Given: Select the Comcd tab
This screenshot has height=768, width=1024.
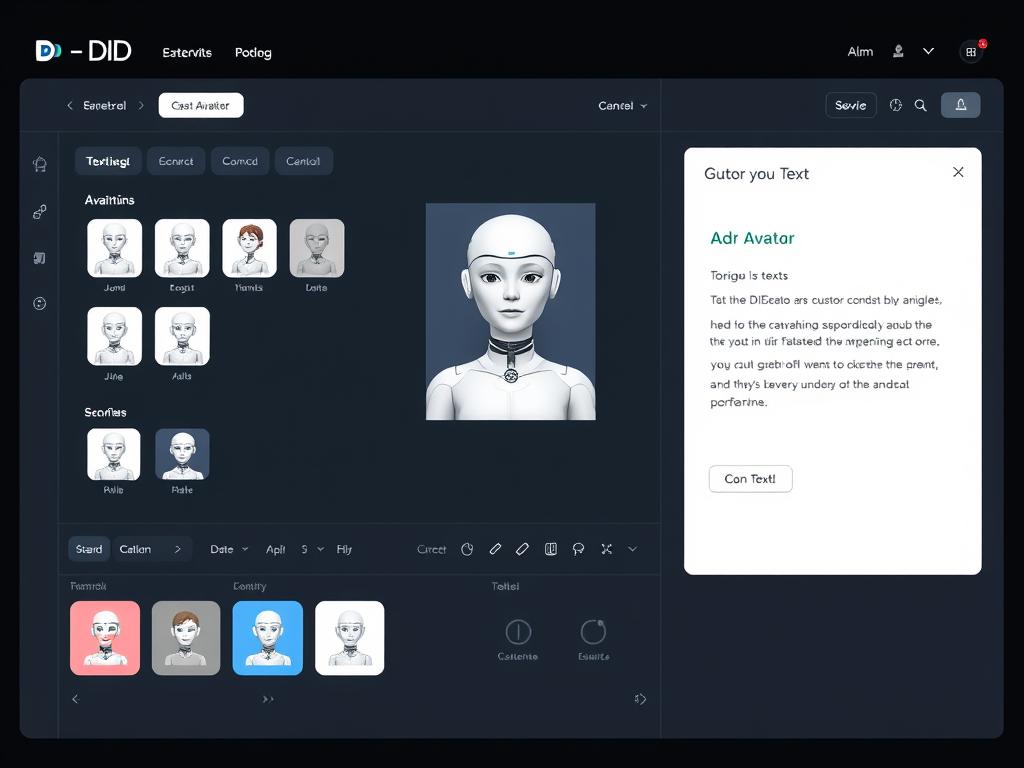Looking at the screenshot, I should pyautogui.click(x=240, y=161).
